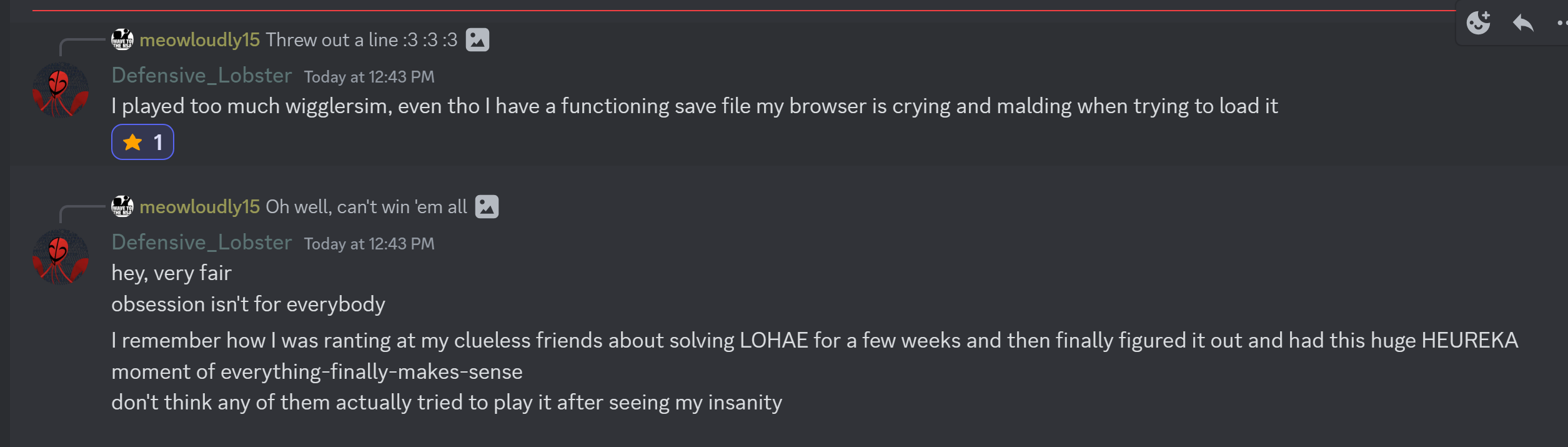
Task: Open the more options dots in message toolbar
Action: click(x=1562, y=23)
